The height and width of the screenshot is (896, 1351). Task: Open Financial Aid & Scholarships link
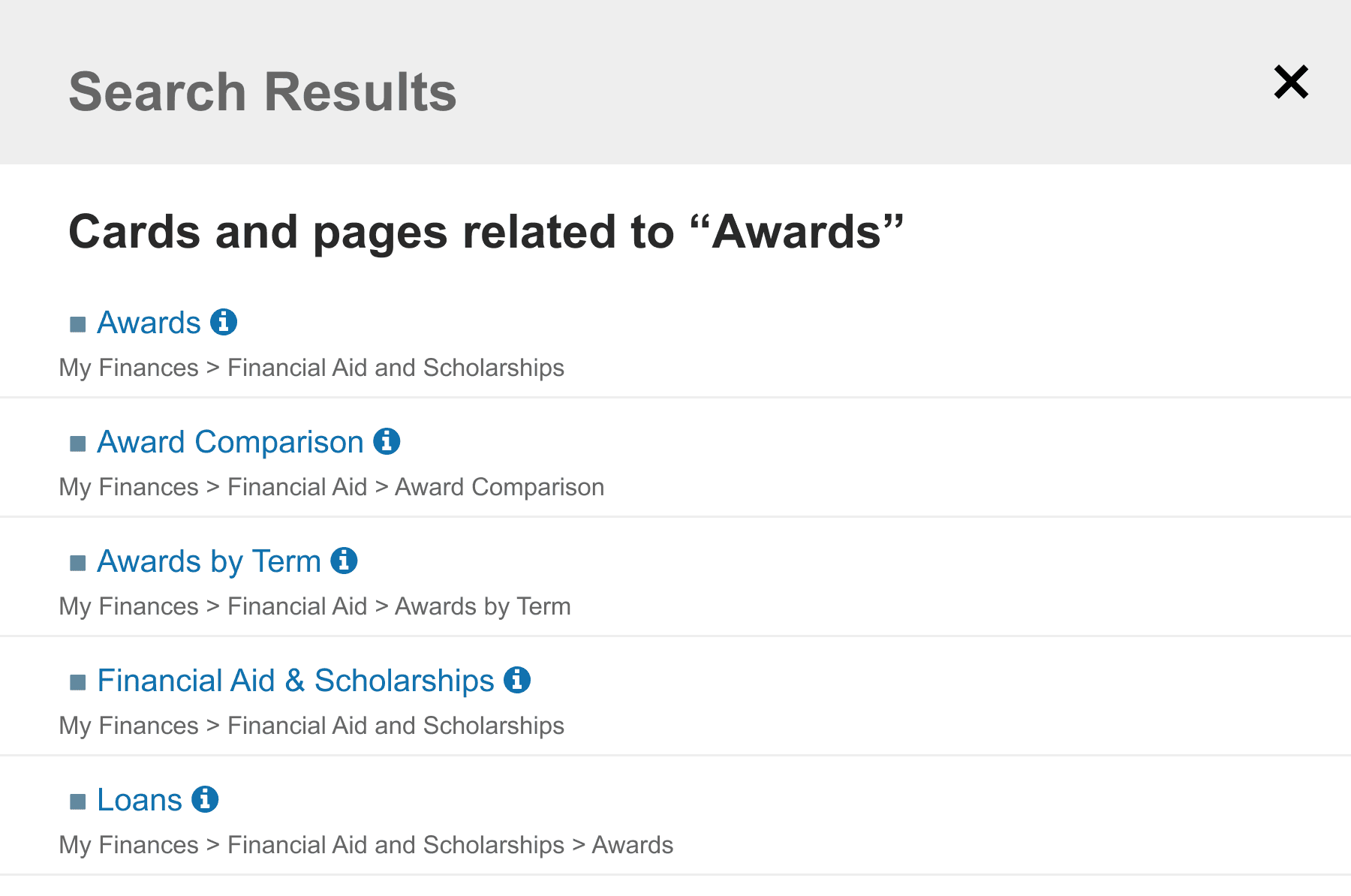(295, 681)
